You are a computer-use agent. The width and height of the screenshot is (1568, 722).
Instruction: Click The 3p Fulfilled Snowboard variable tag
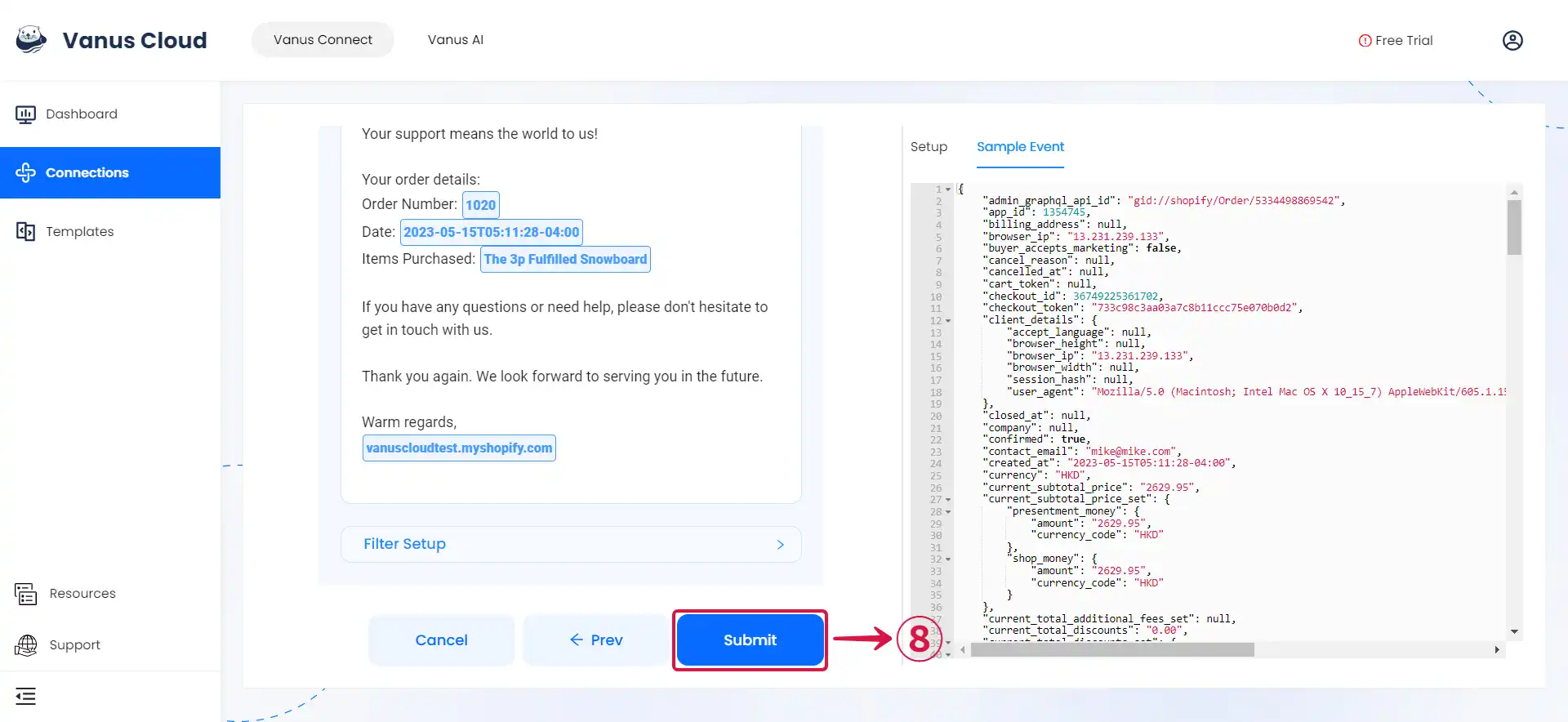point(565,259)
